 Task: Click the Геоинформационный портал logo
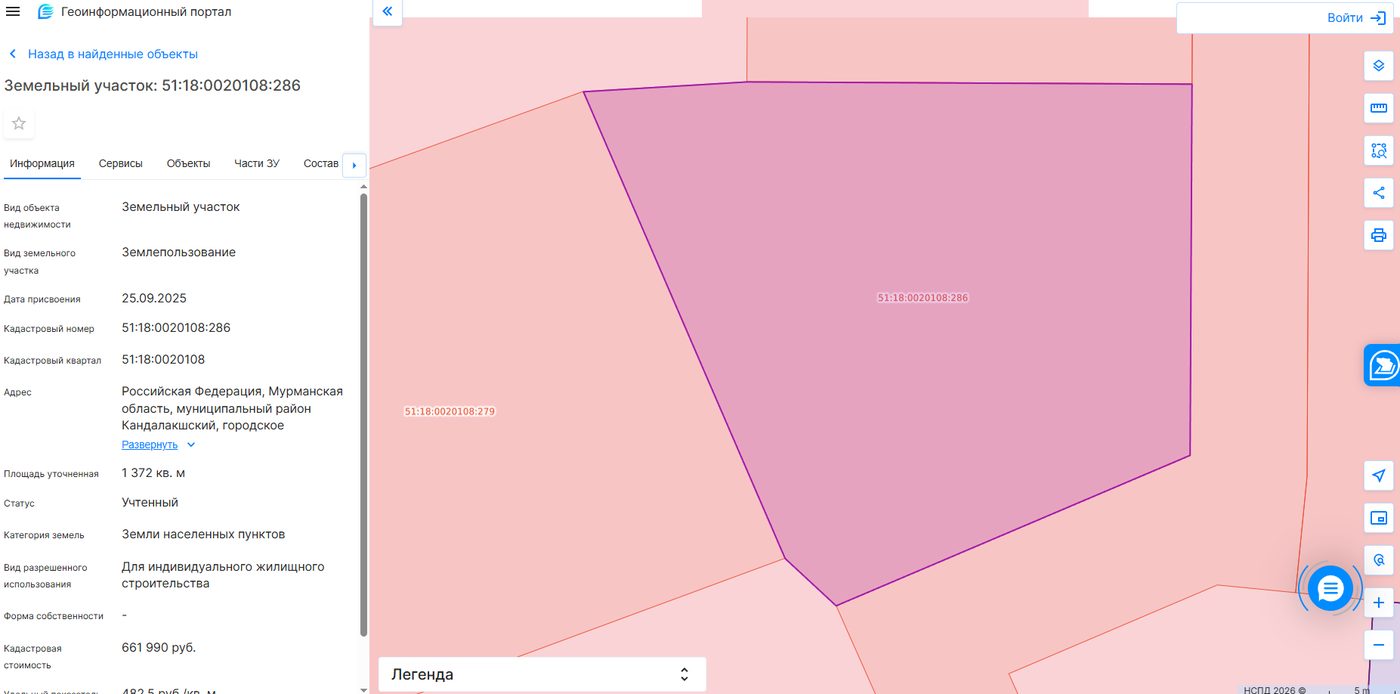point(134,12)
